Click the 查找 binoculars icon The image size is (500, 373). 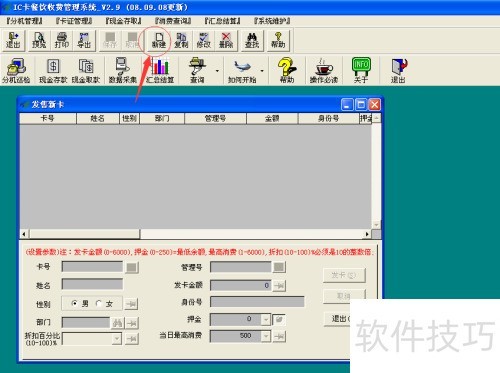[x=252, y=40]
